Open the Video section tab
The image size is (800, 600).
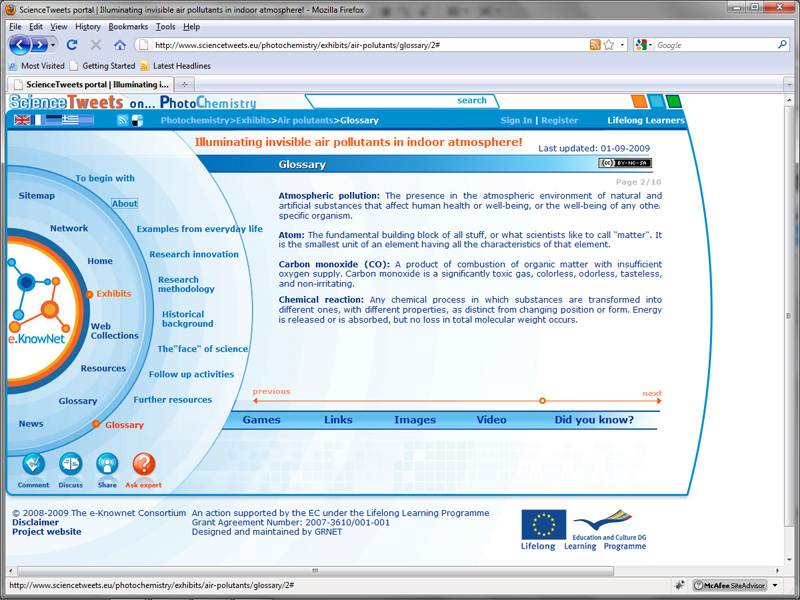coord(491,420)
